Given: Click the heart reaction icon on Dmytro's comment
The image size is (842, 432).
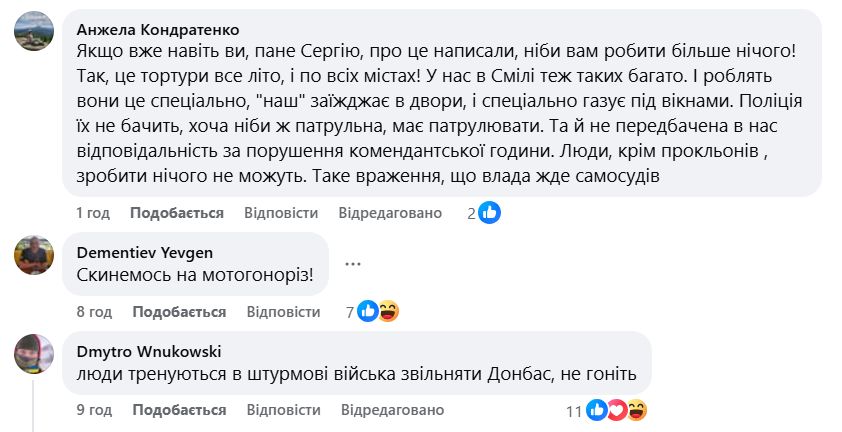Looking at the screenshot, I should (617, 410).
